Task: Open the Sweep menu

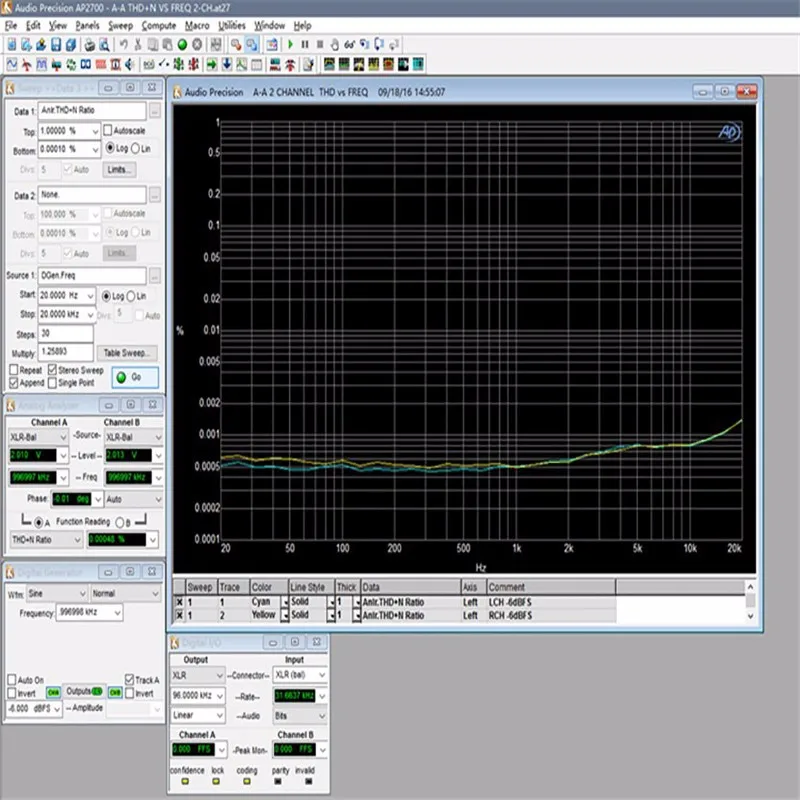Action: point(119,25)
